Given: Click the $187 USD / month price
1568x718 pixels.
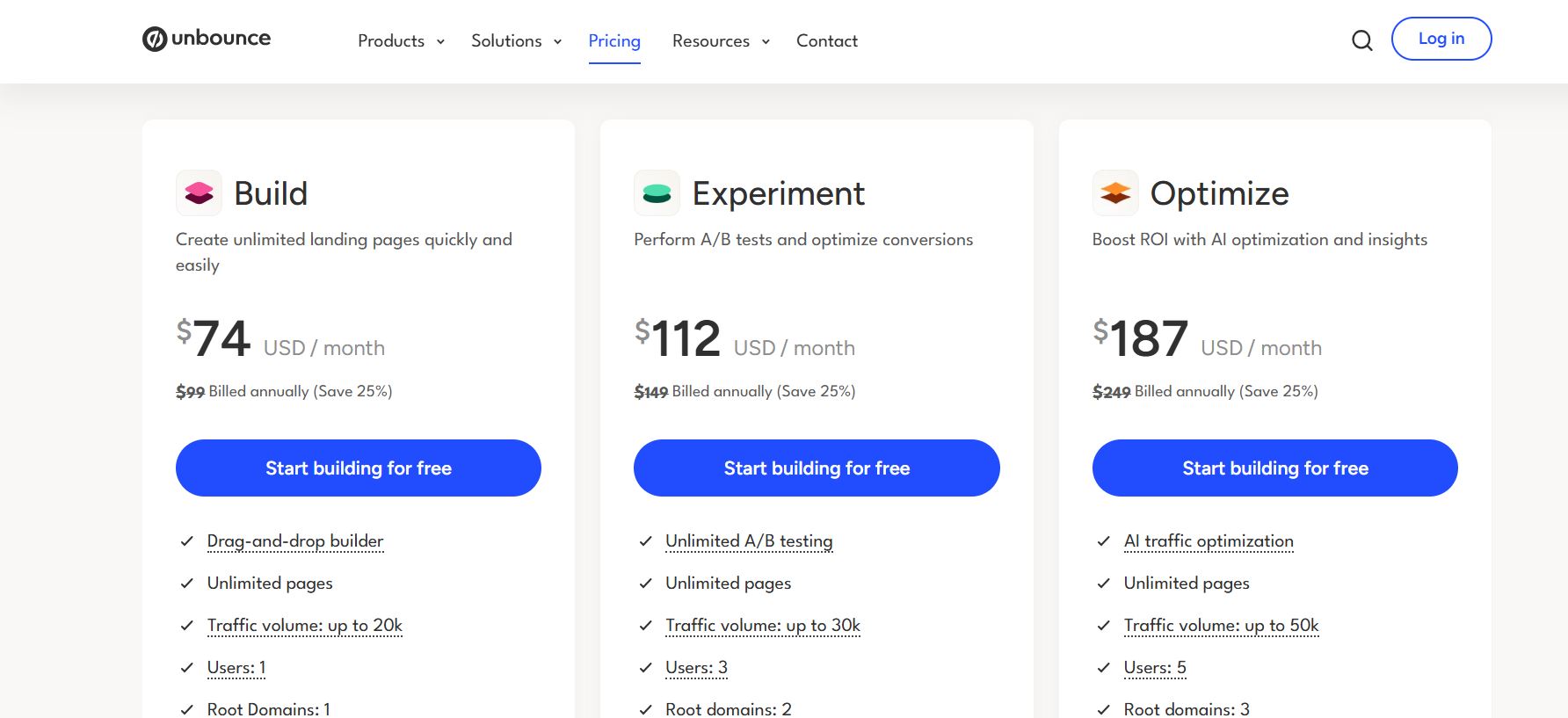Looking at the screenshot, I should coord(1207,339).
